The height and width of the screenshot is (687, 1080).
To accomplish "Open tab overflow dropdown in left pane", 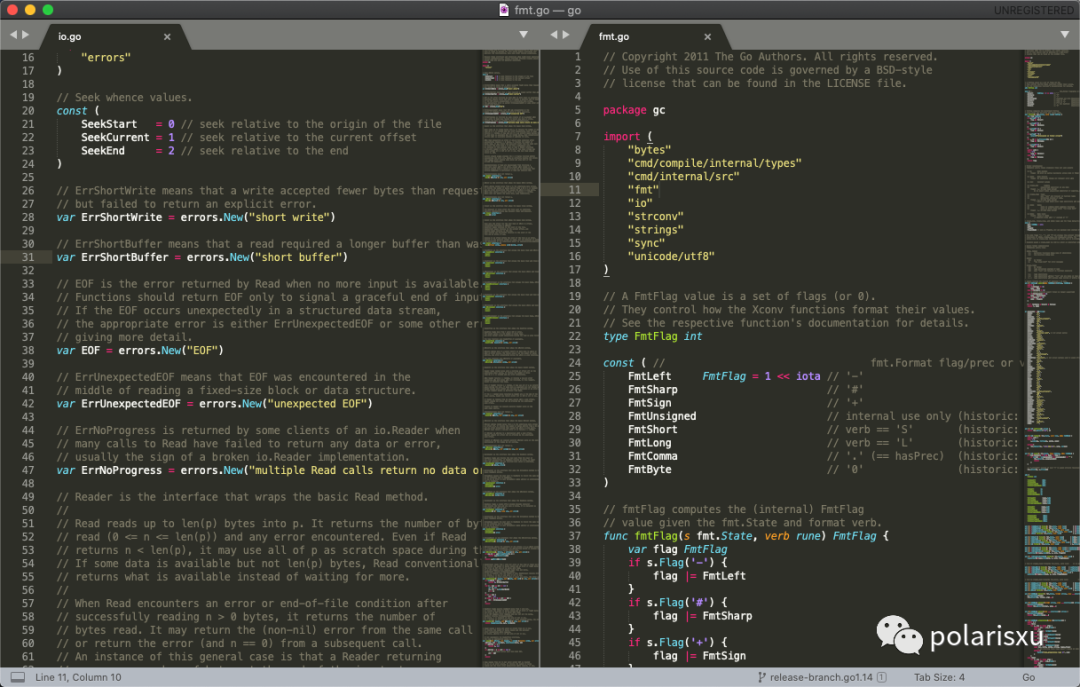I will pos(523,33).
